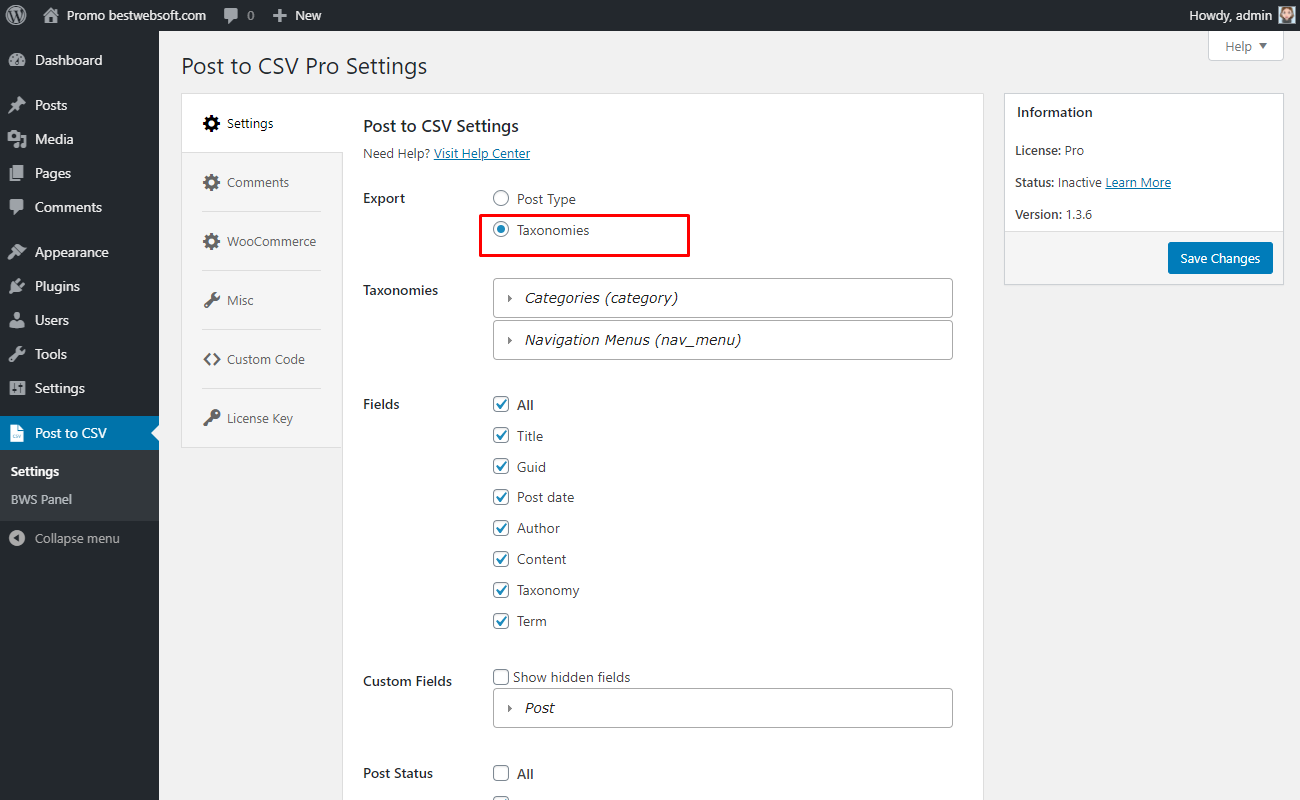Image resolution: width=1300 pixels, height=800 pixels.
Task: Click the Collapse menu label
Action: click(77, 538)
